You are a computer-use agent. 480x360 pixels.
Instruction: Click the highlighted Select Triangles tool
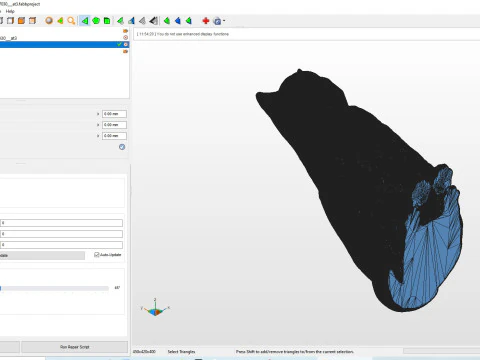point(85,21)
